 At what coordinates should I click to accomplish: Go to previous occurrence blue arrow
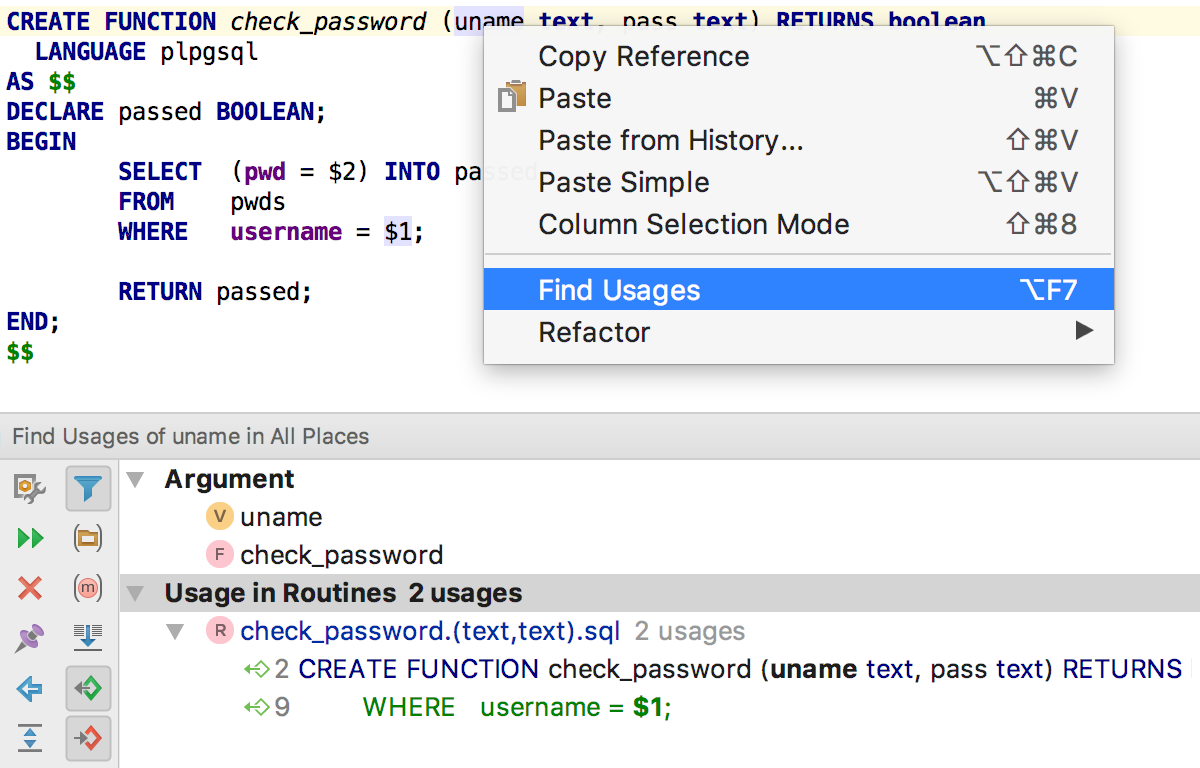(x=30, y=689)
